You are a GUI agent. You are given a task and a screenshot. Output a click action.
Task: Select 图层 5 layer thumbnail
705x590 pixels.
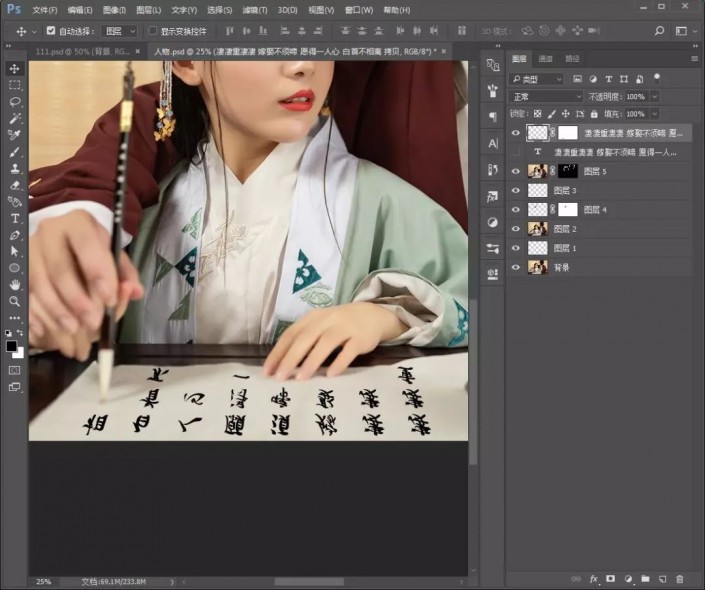pos(537,171)
